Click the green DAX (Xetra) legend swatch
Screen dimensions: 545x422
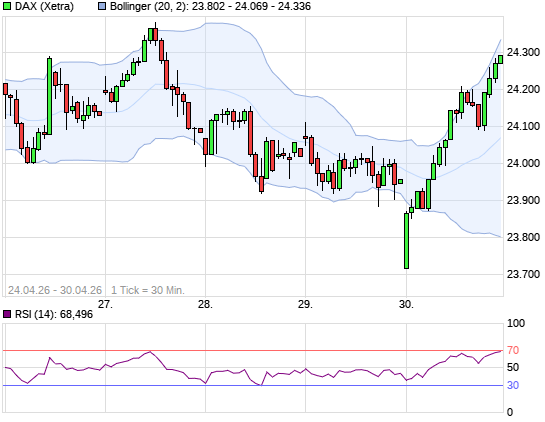7,6
